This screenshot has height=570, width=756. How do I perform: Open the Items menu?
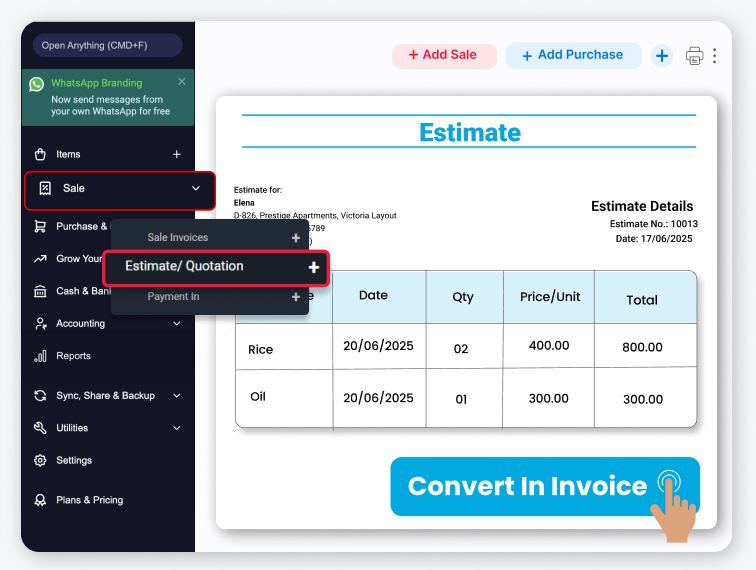pos(68,154)
